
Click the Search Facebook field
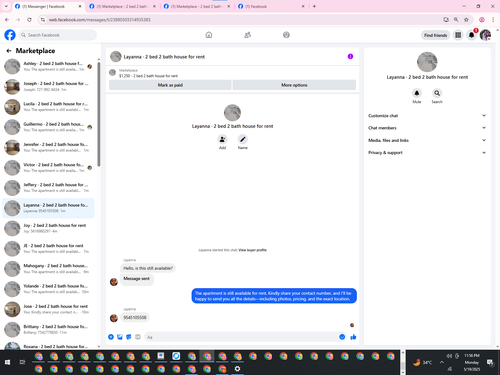click(58, 35)
